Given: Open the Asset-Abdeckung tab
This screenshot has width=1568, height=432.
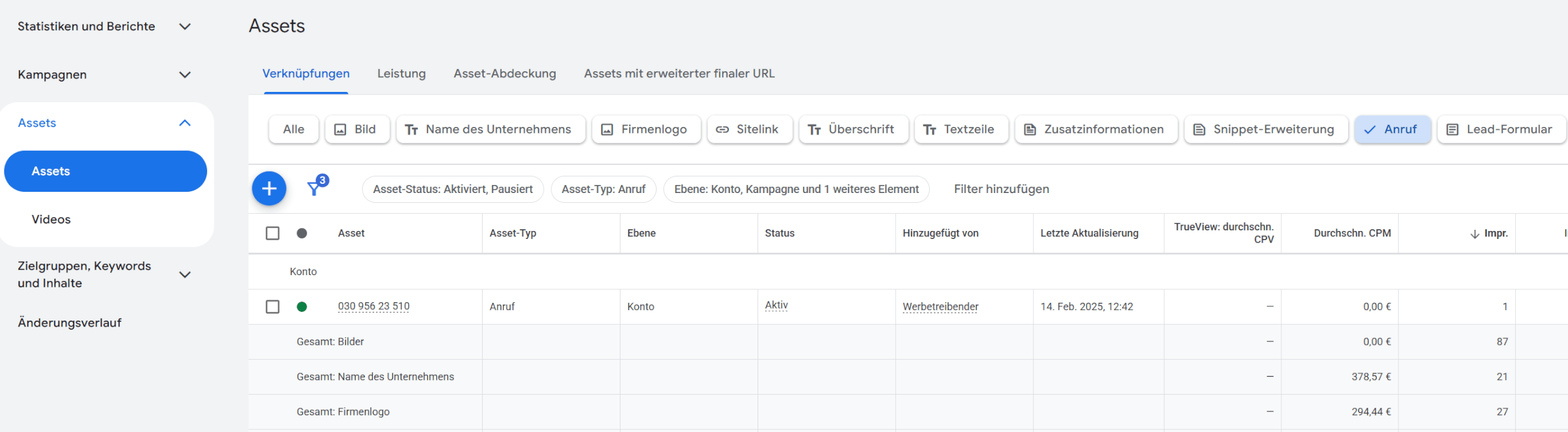Looking at the screenshot, I should pos(505,74).
